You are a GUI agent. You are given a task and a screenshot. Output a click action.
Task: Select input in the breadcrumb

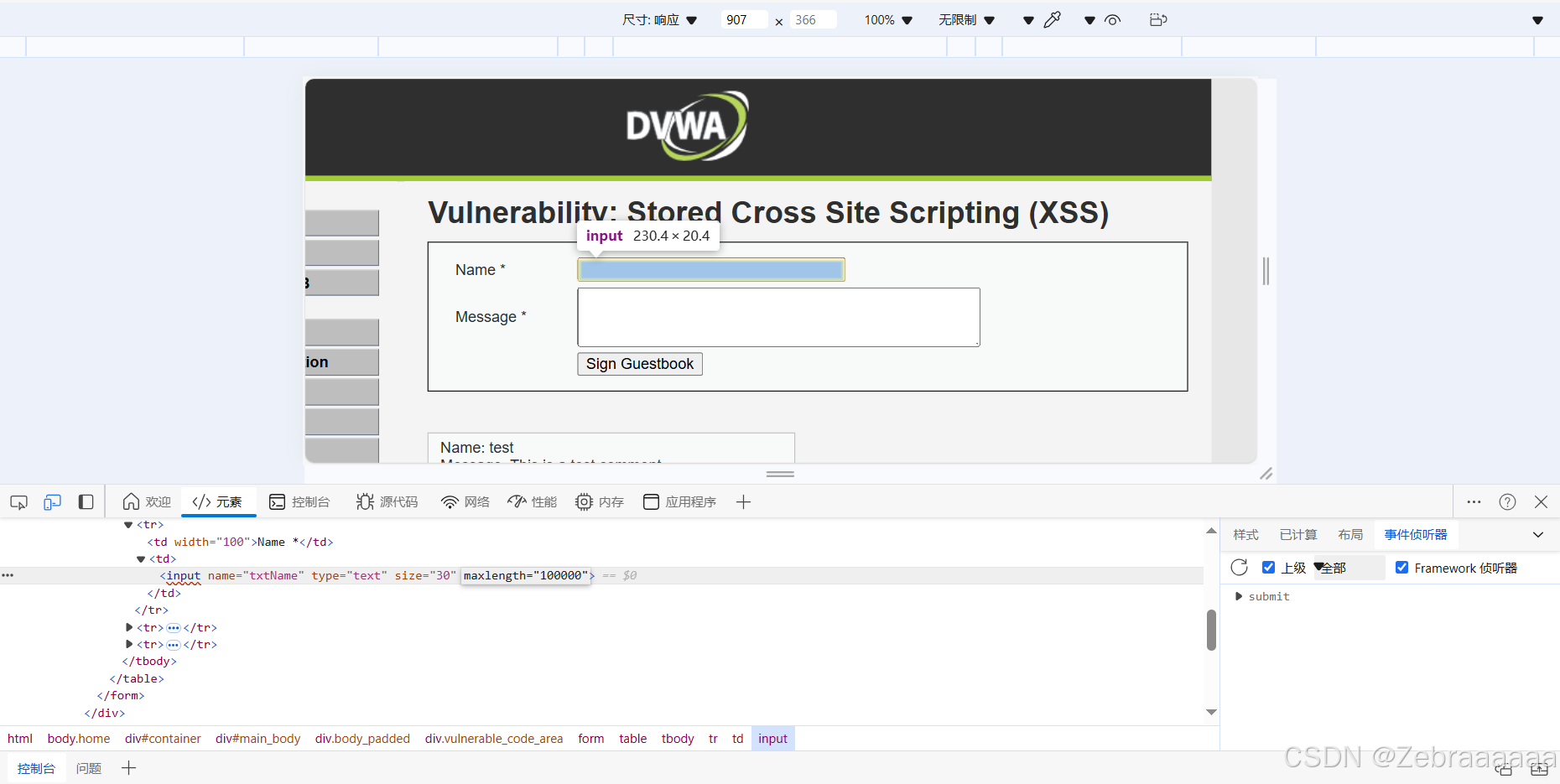click(772, 739)
